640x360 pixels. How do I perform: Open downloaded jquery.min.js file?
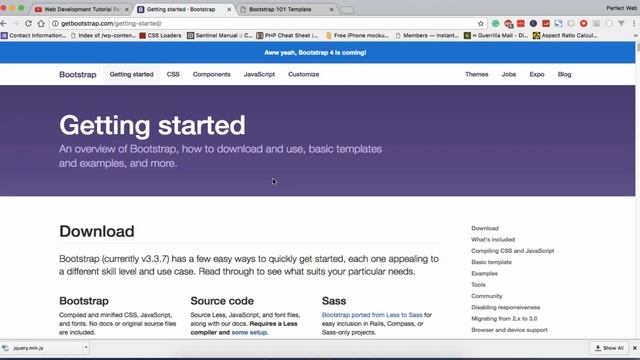point(40,348)
